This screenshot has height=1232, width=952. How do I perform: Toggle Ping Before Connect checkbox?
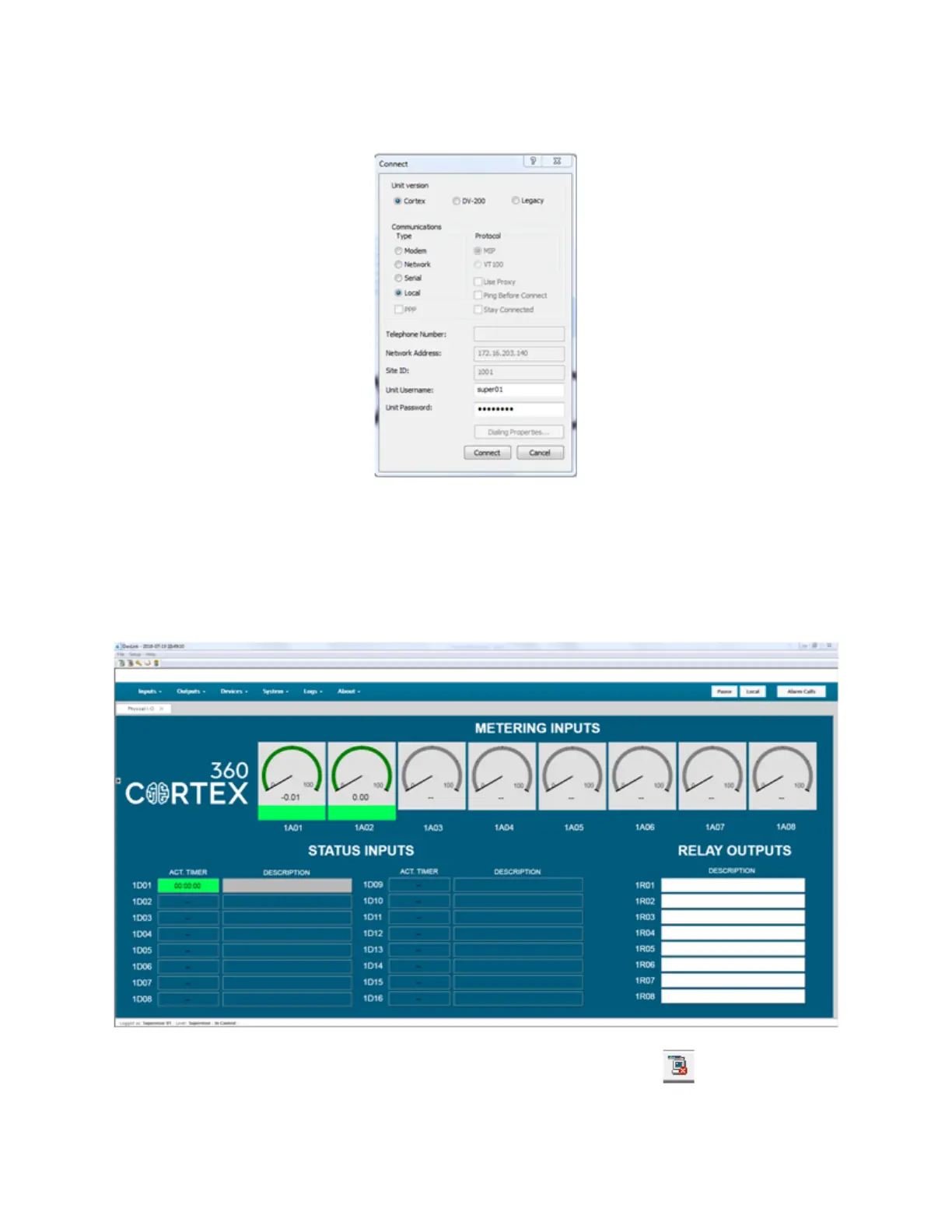tap(478, 296)
